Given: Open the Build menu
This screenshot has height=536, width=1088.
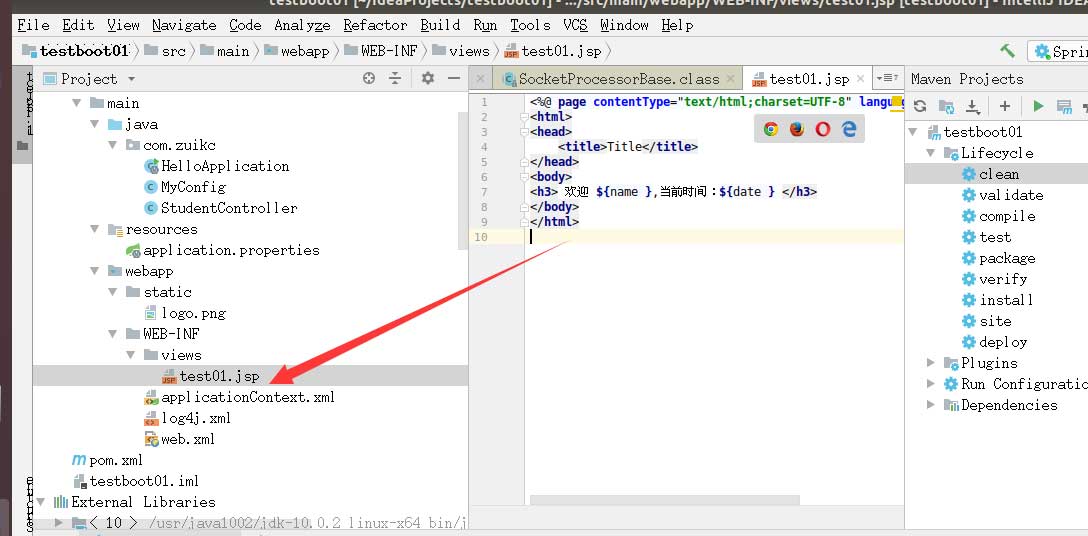Looking at the screenshot, I should [440, 25].
